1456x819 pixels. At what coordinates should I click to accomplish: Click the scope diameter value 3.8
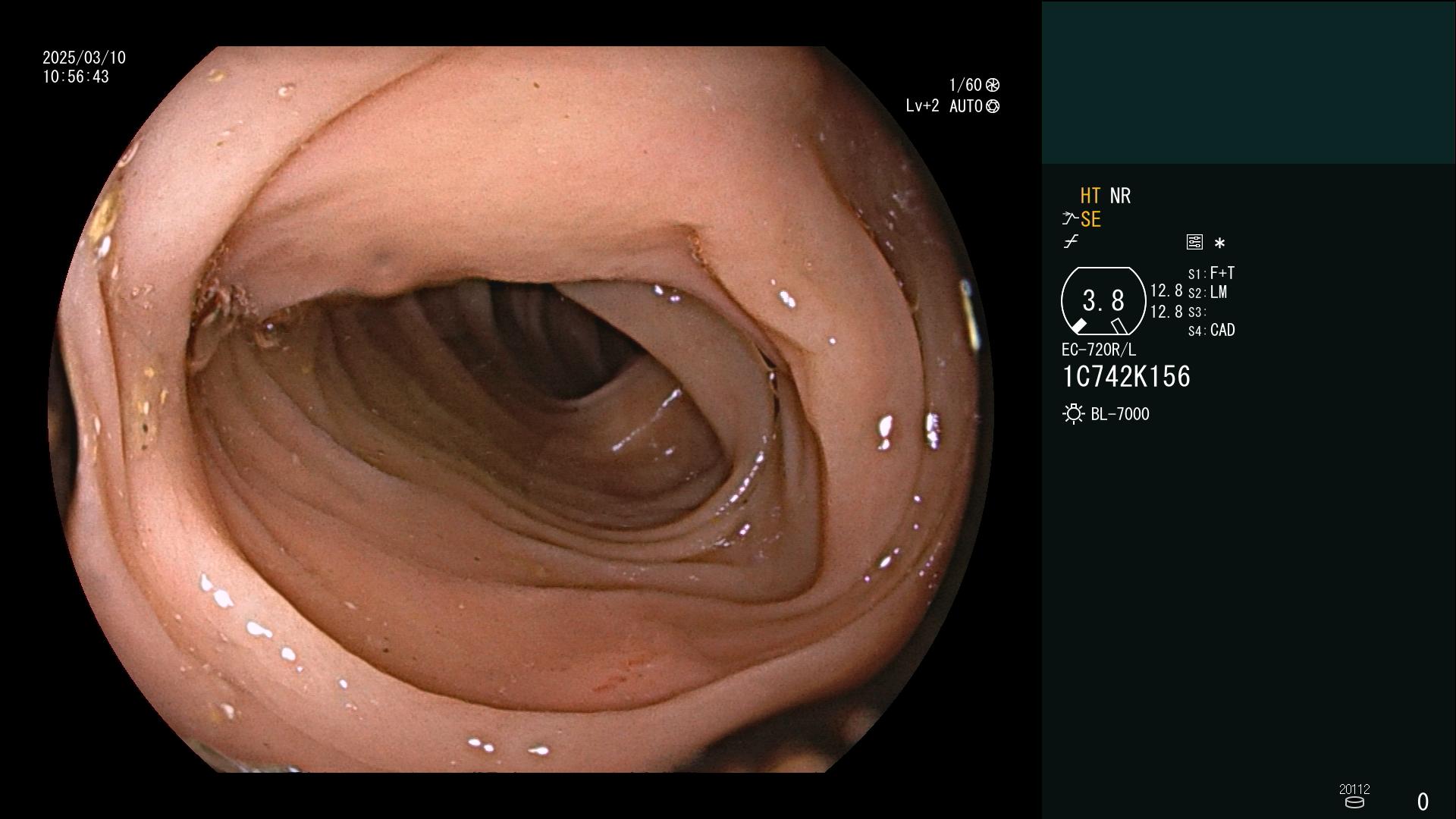1103,301
